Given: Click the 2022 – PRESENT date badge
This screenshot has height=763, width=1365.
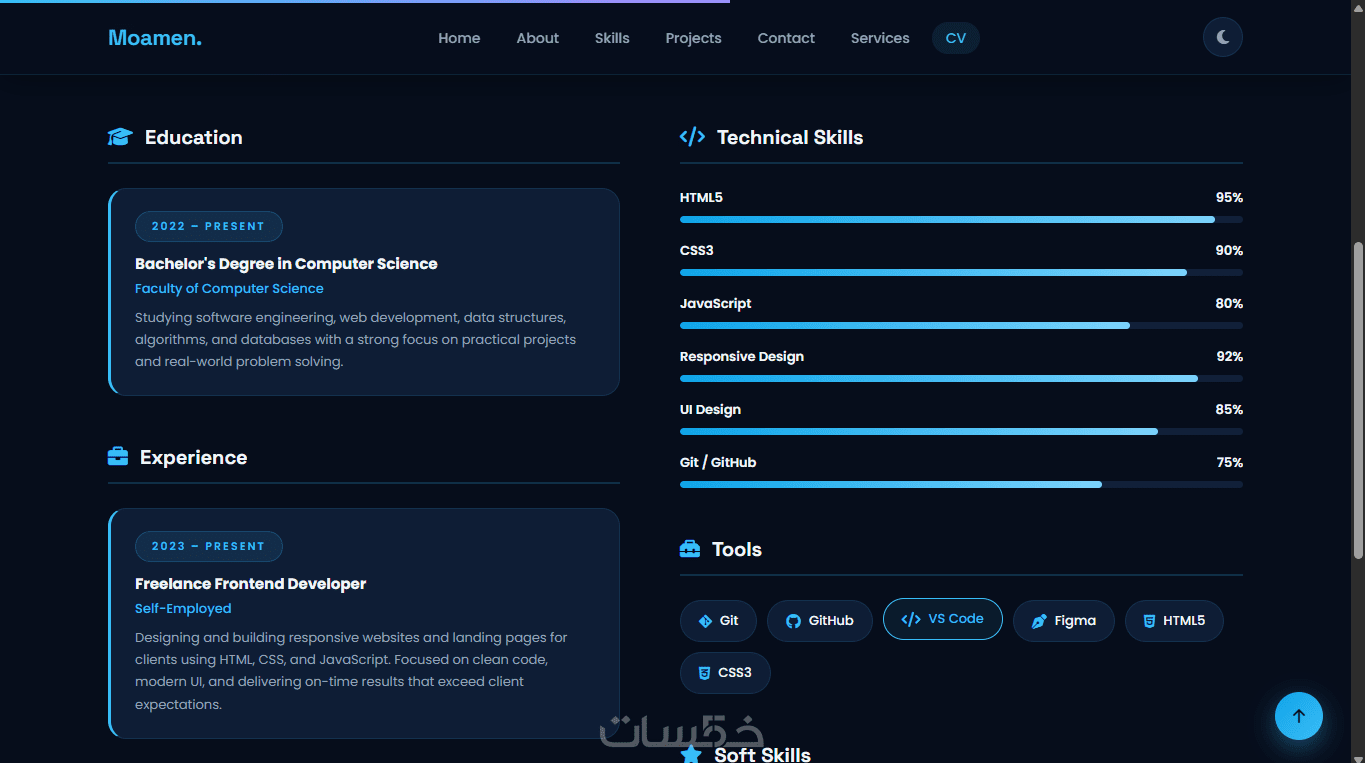Looking at the screenshot, I should point(208,226).
